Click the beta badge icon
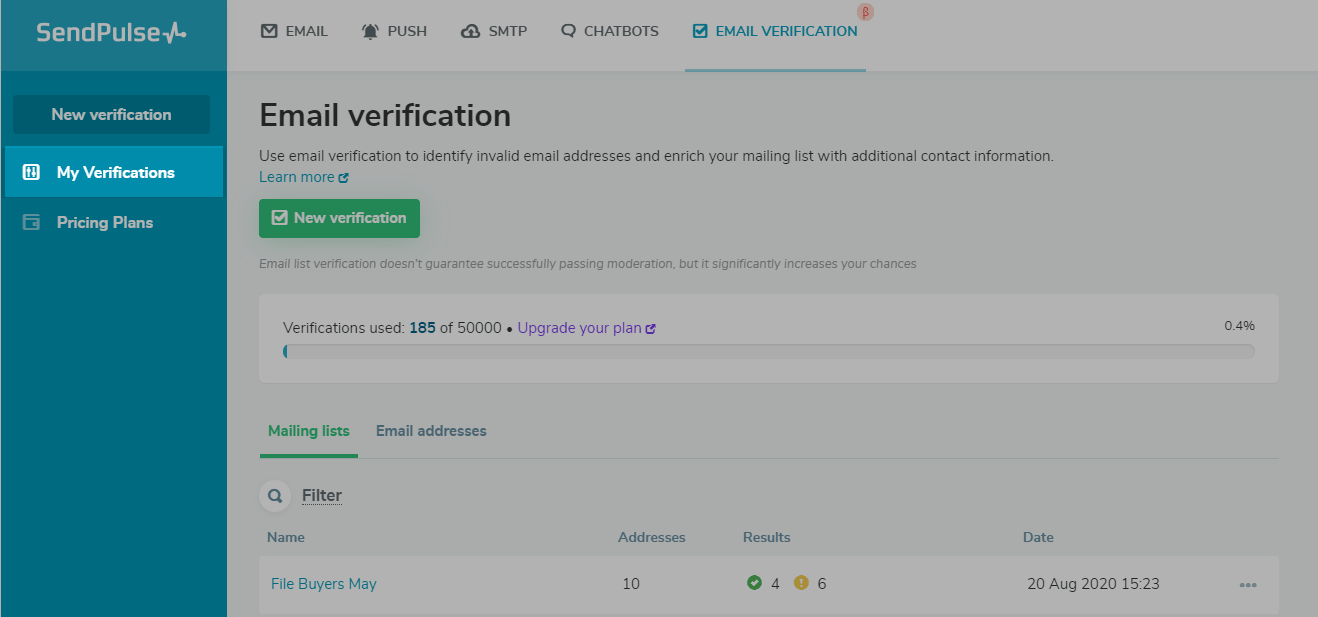This screenshot has height=617, width=1318. [866, 12]
